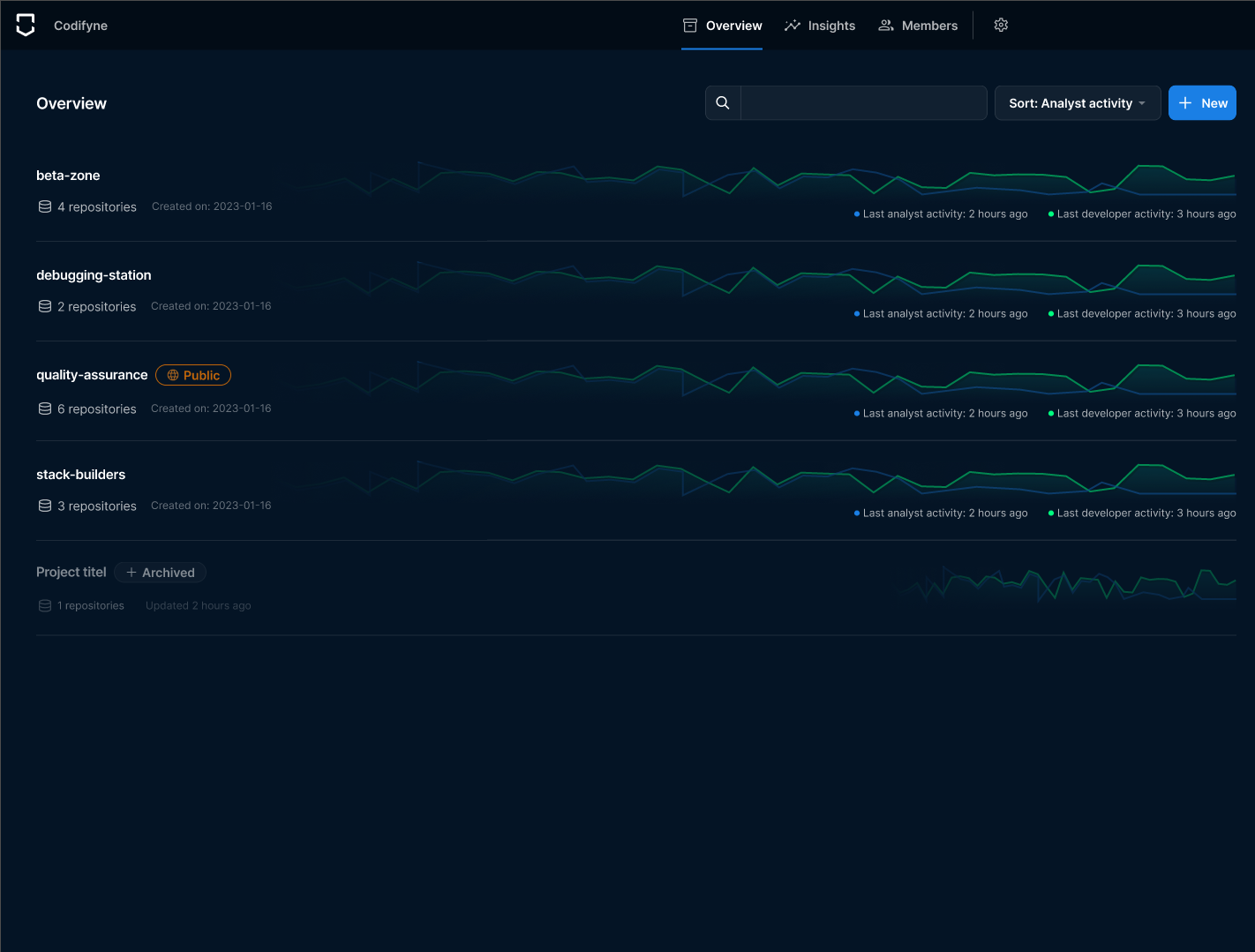Screen dimensions: 1255x952
Task: Click the Codifyne brand name
Action: 80,26
